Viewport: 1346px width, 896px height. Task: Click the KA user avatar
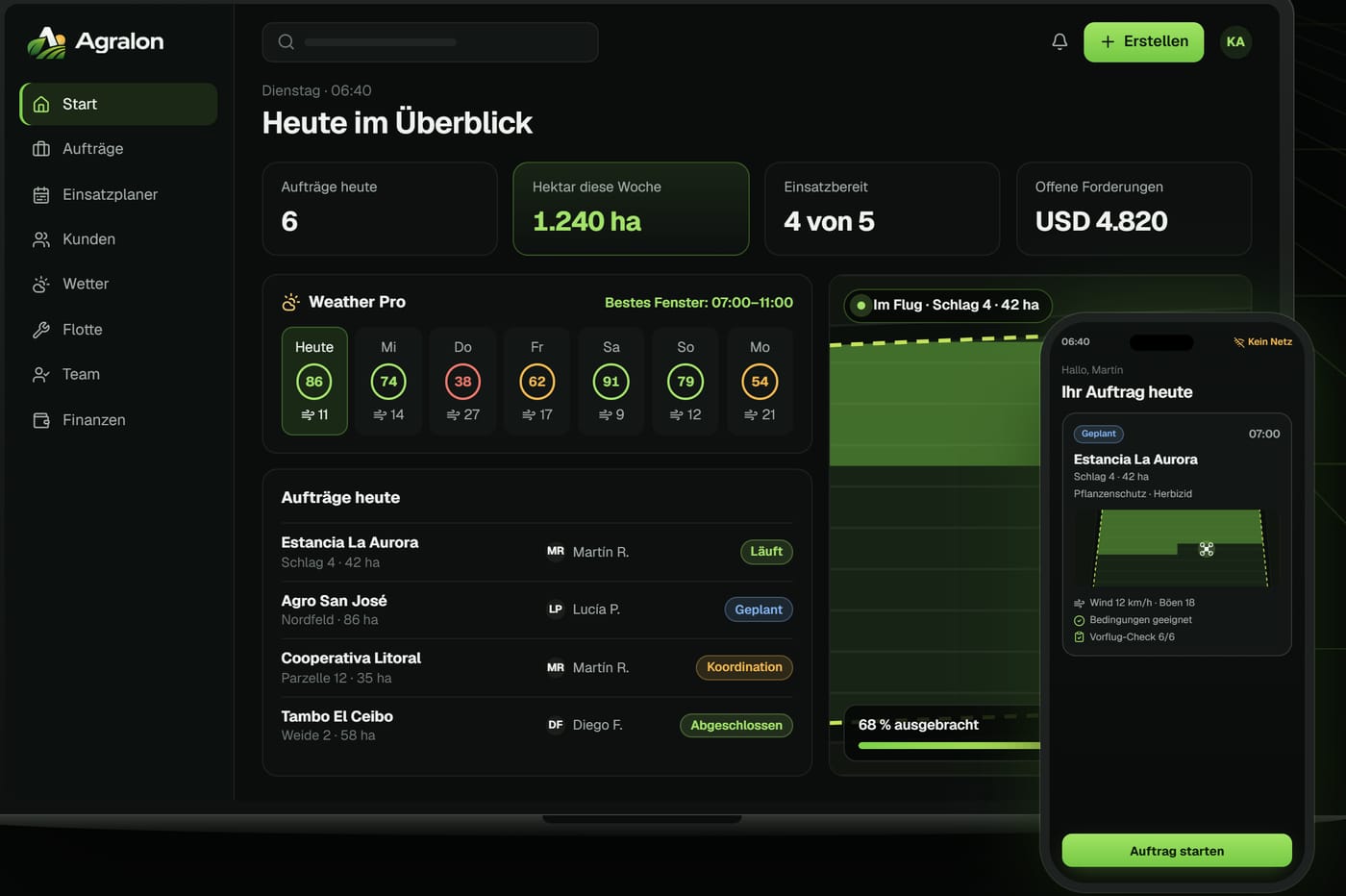coord(1235,41)
